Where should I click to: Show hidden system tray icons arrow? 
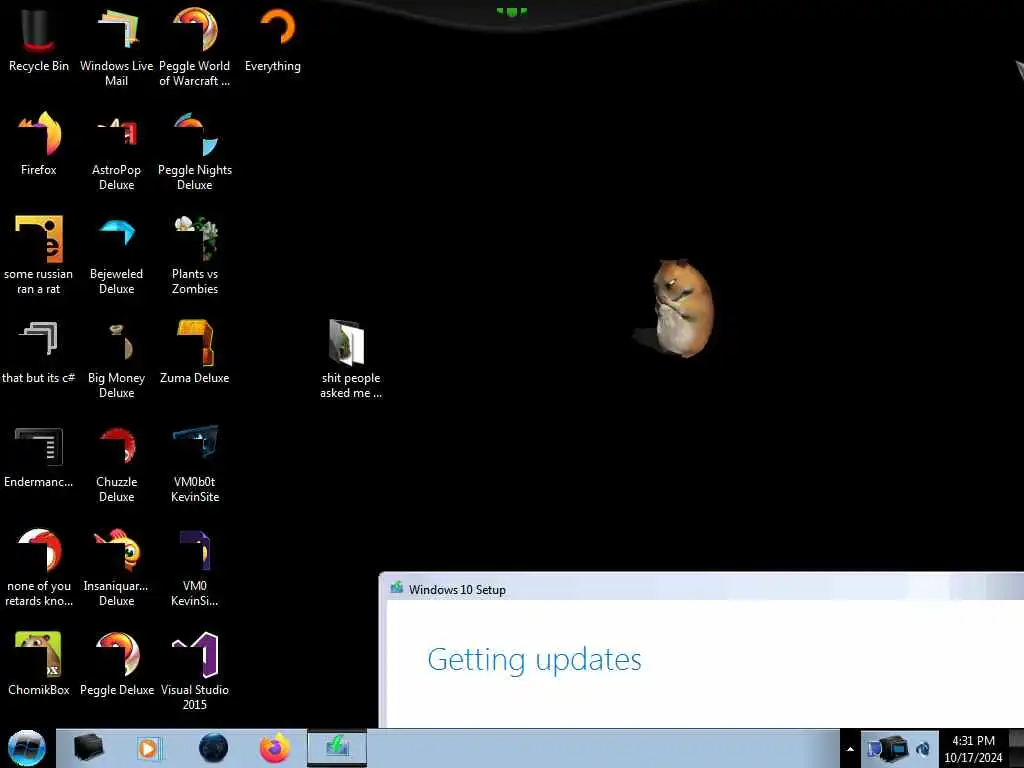[x=850, y=749]
